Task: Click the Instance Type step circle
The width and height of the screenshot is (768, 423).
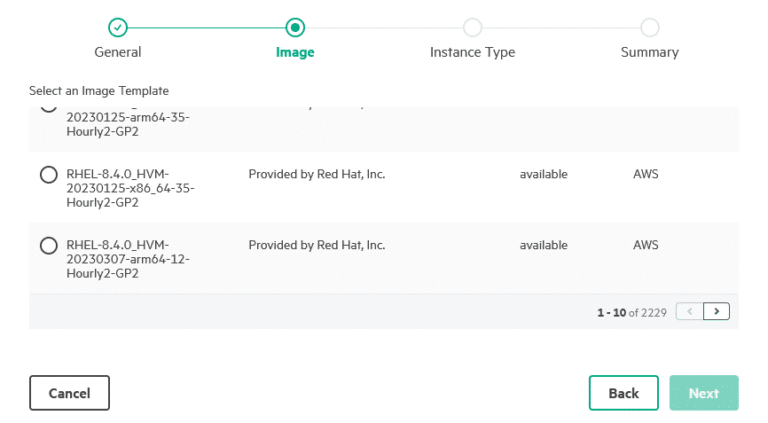Action: point(472,27)
